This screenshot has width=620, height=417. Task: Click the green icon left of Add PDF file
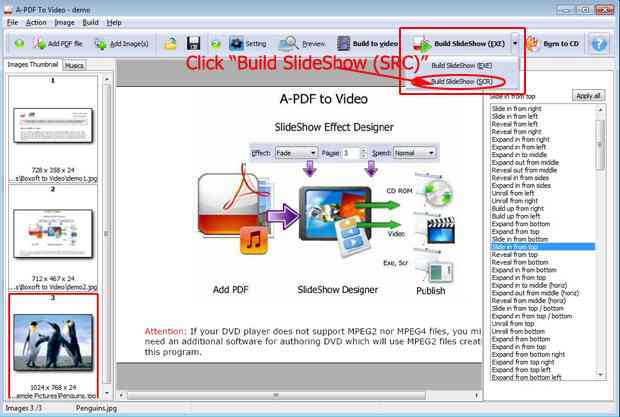coord(19,43)
